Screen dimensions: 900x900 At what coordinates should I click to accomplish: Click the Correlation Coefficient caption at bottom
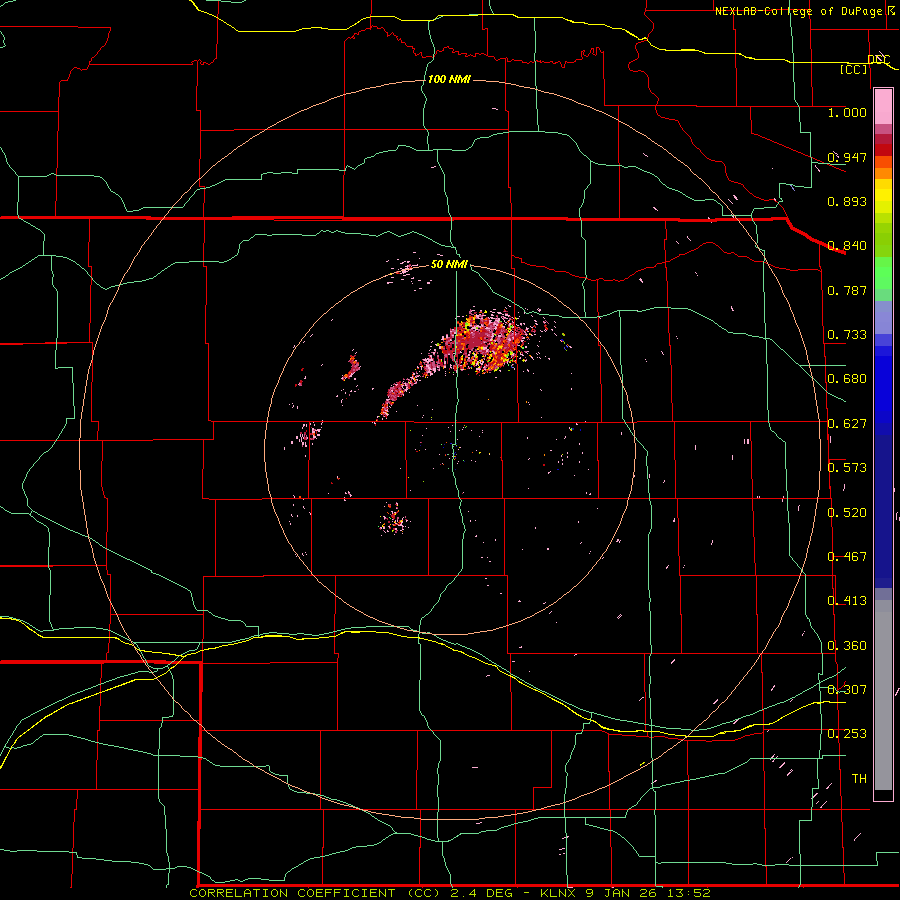coord(450,893)
